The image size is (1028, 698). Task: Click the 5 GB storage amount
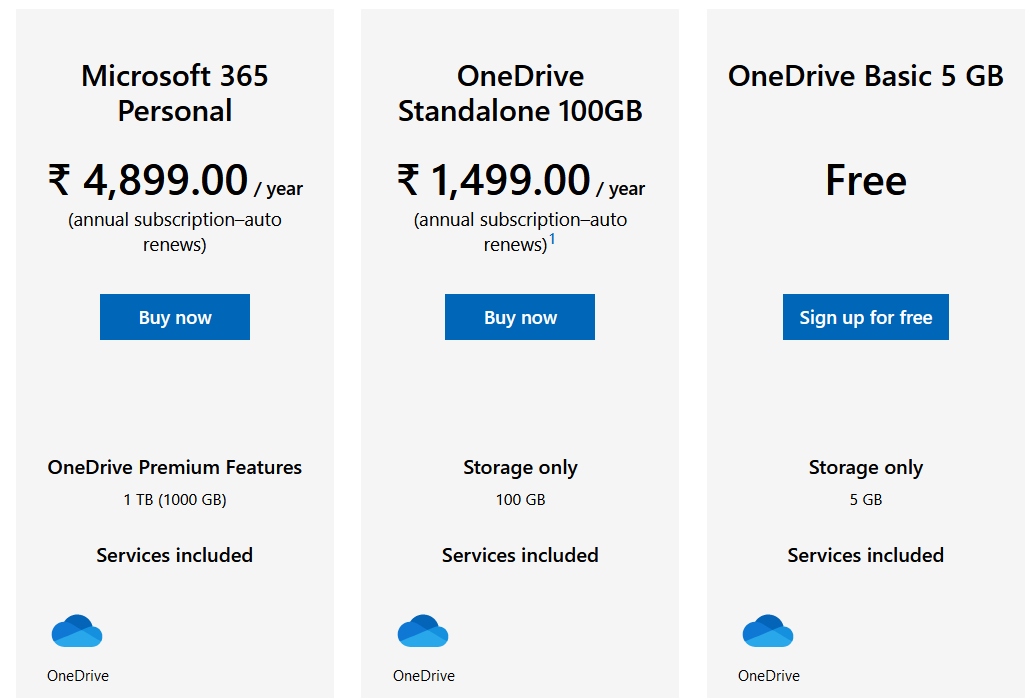[865, 499]
